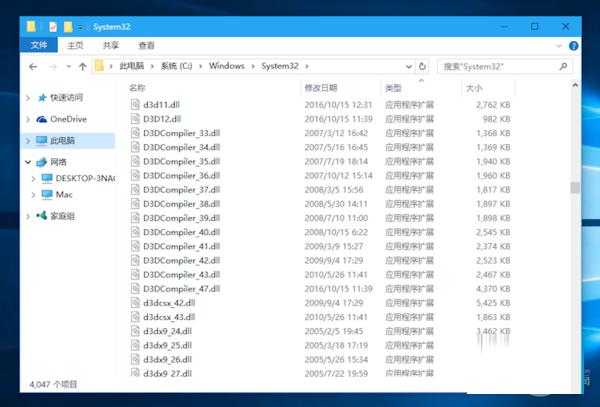
Task: Select 此电脑 in navigation pane
Action: (62, 140)
